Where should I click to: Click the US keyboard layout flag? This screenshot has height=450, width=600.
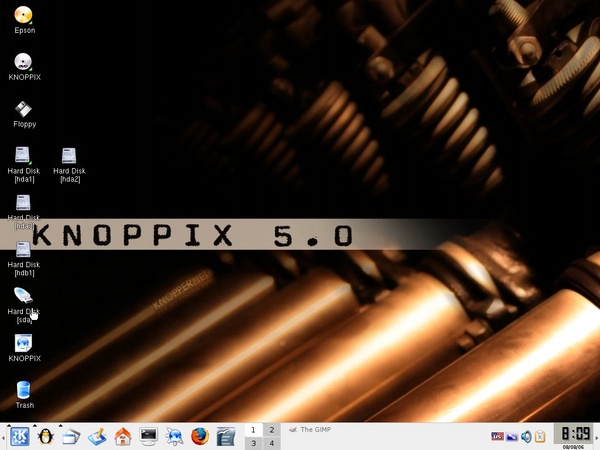pos(496,437)
